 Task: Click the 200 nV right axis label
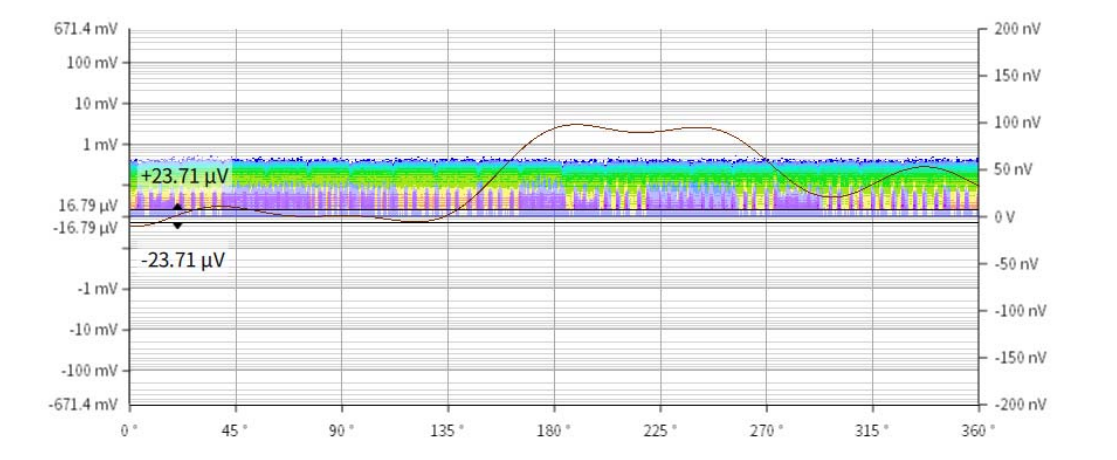tap(1015, 29)
